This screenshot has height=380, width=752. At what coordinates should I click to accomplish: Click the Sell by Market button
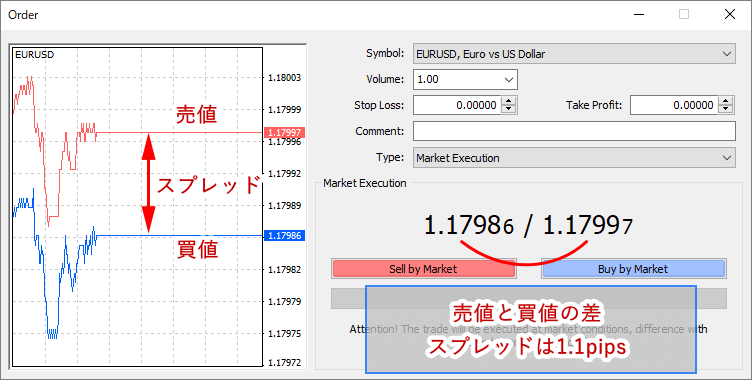point(423,269)
